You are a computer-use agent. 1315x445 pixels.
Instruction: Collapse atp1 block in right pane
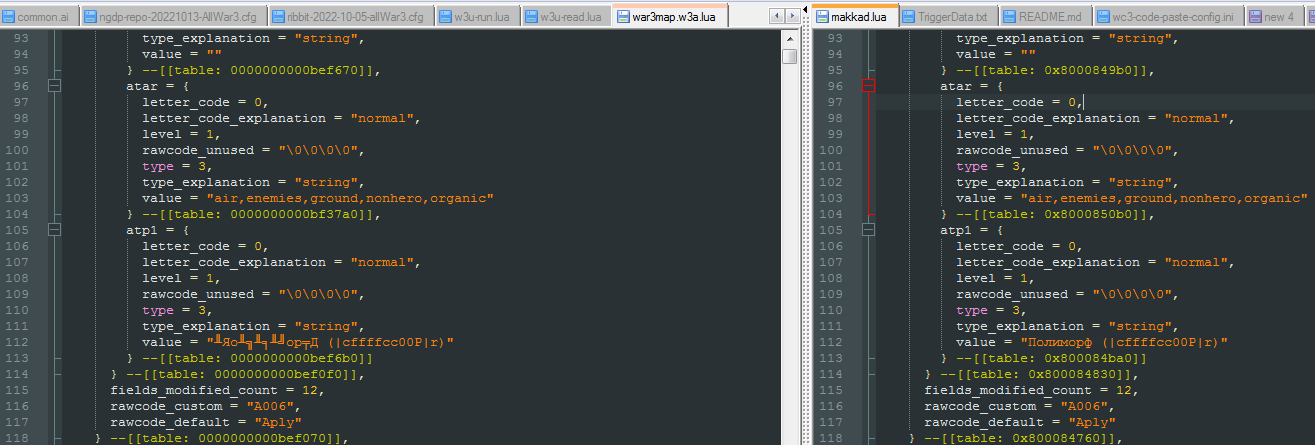coord(868,230)
